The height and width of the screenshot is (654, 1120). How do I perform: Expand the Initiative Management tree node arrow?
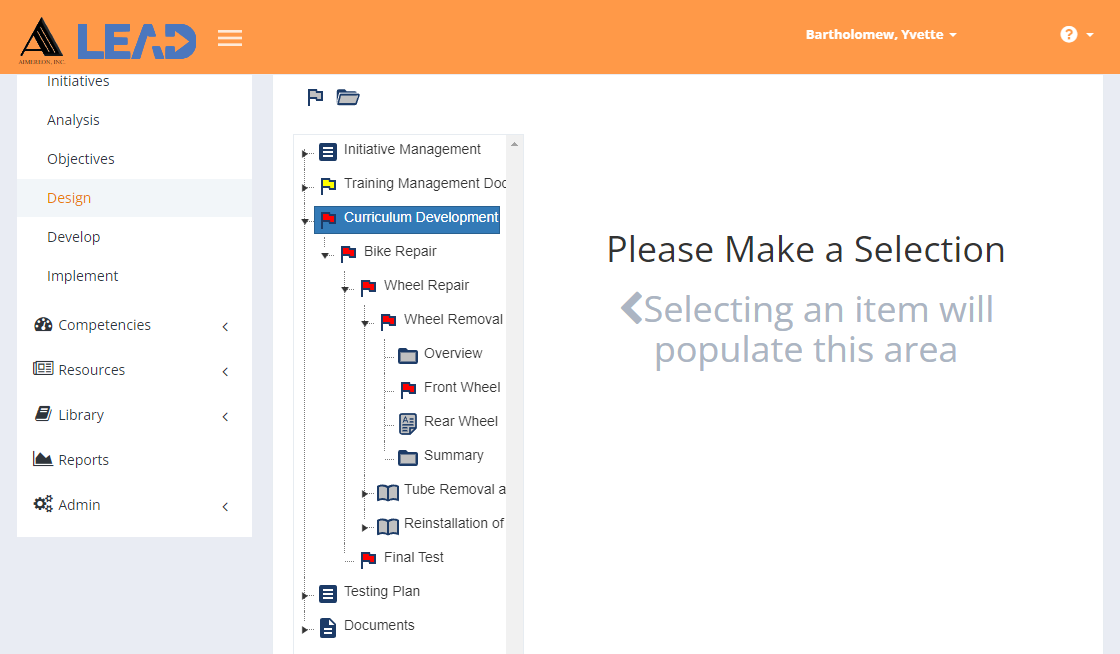(x=304, y=154)
